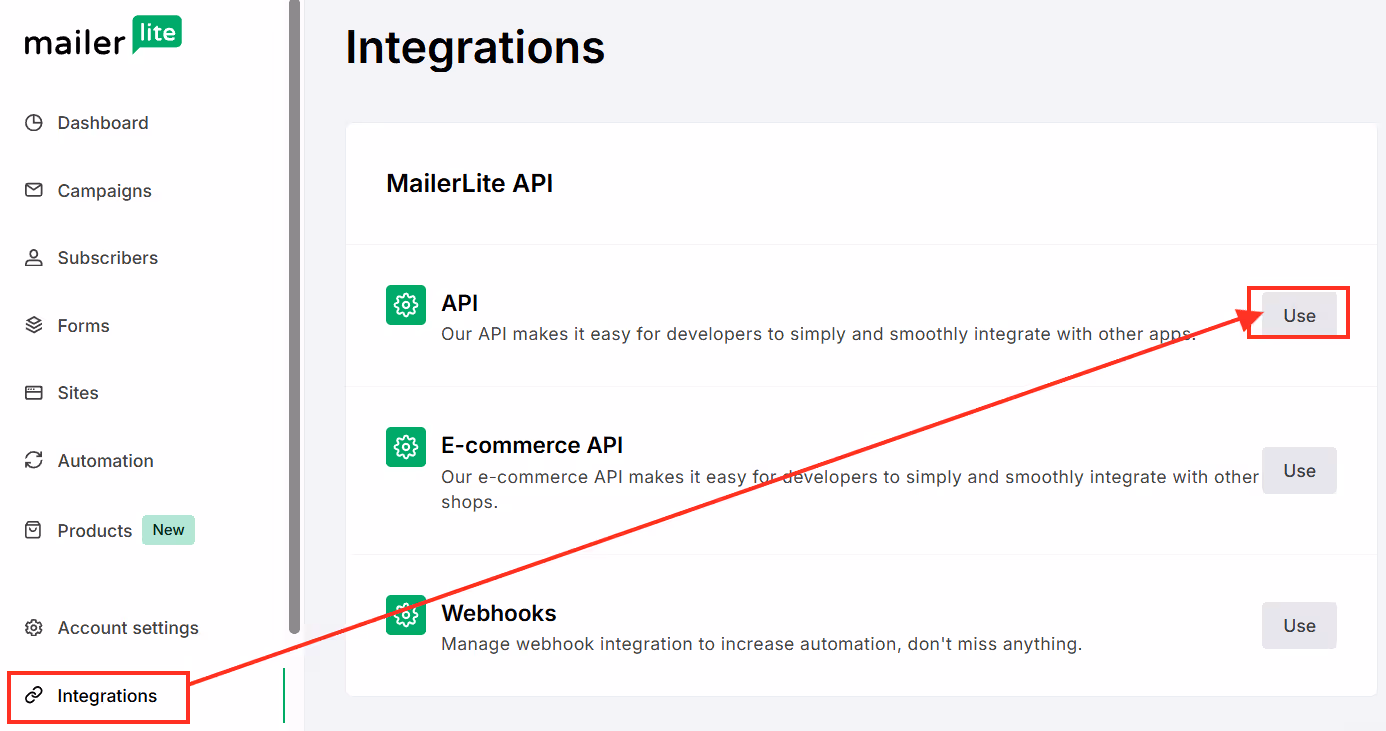Viewport: 1386px width, 731px height.
Task: Click the Integrations link chain icon
Action: [34, 695]
